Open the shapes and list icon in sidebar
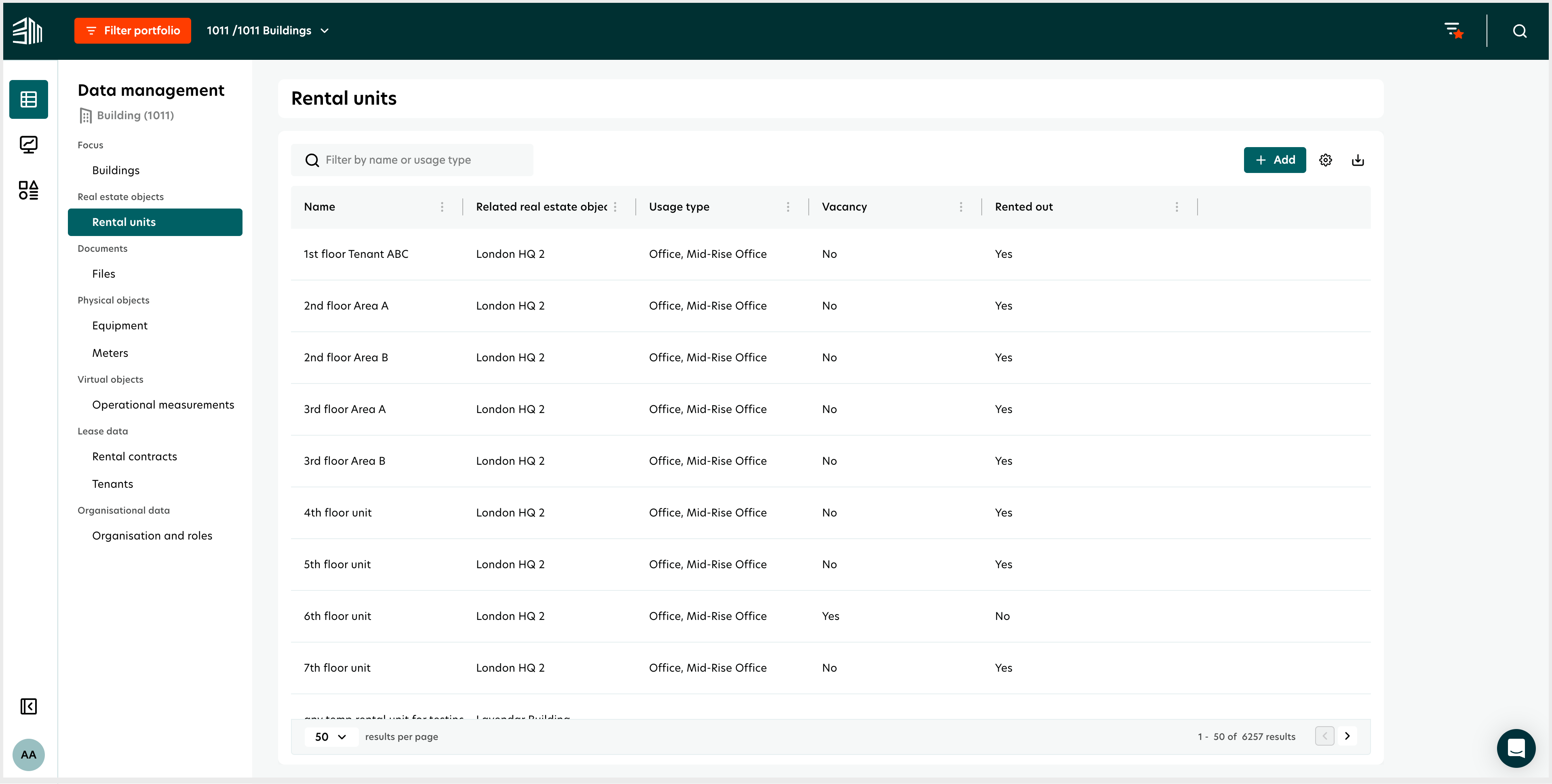1552x784 pixels. tap(28, 190)
